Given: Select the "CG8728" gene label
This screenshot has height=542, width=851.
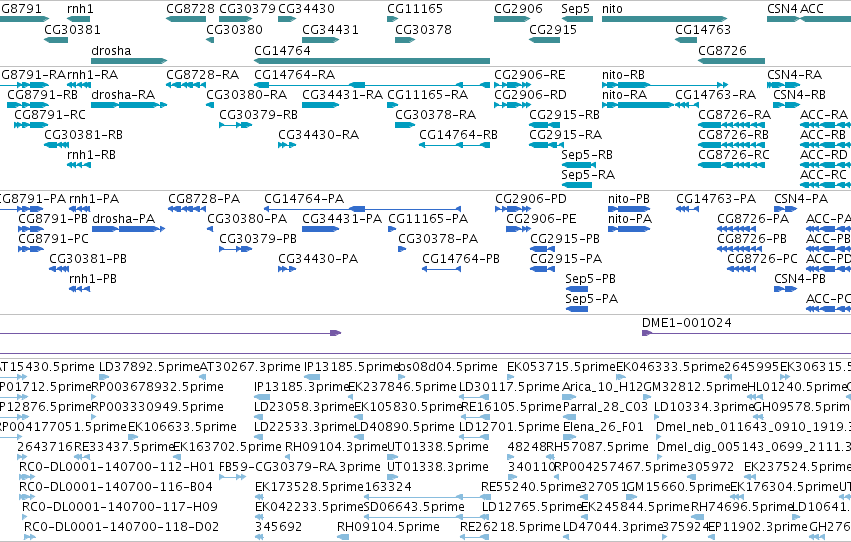Looking at the screenshot, I should point(190,9).
